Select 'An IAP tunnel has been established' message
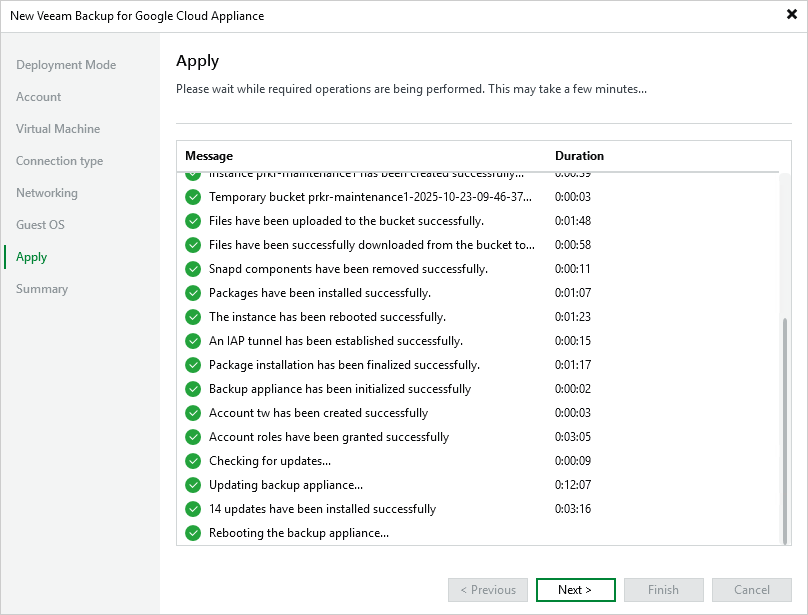 335,341
